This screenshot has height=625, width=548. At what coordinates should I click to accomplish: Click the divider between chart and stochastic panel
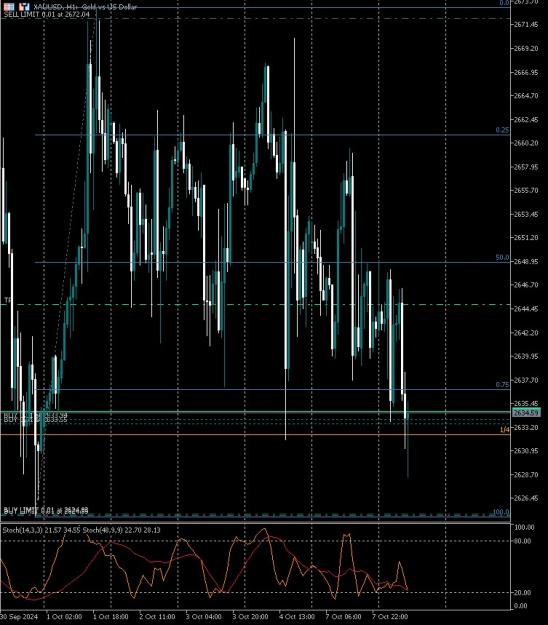point(255,522)
